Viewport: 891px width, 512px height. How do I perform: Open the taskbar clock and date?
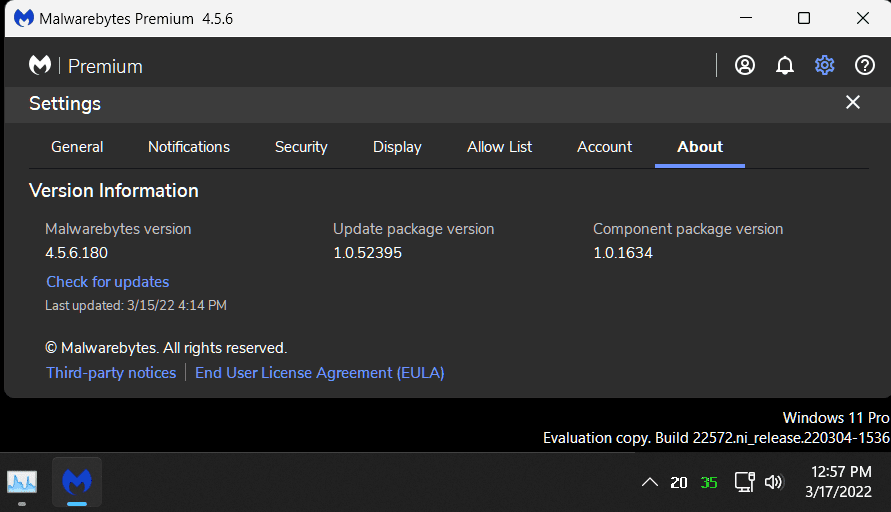pyautogui.click(x=839, y=481)
